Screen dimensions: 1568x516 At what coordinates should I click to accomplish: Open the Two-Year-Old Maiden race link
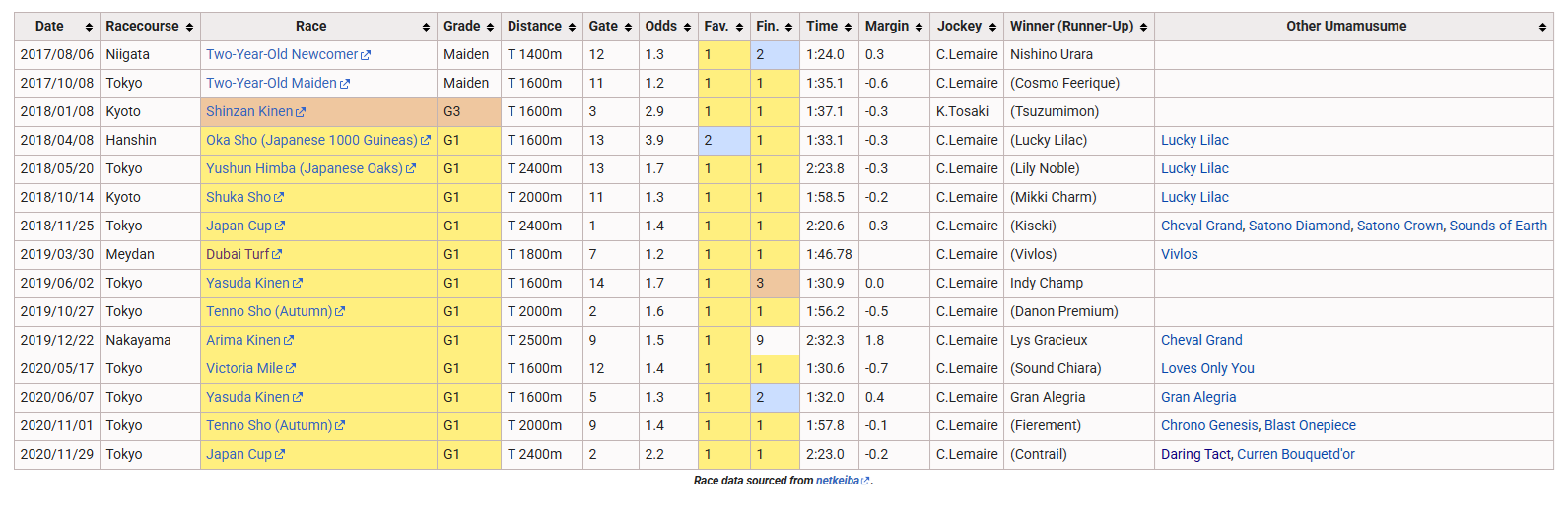click(x=271, y=84)
